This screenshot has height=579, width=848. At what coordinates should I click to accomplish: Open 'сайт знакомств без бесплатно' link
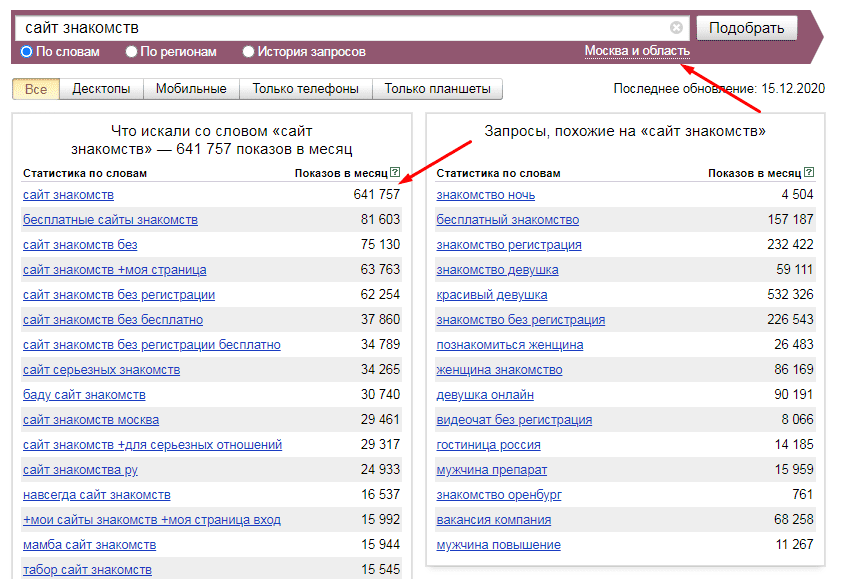coord(113,320)
